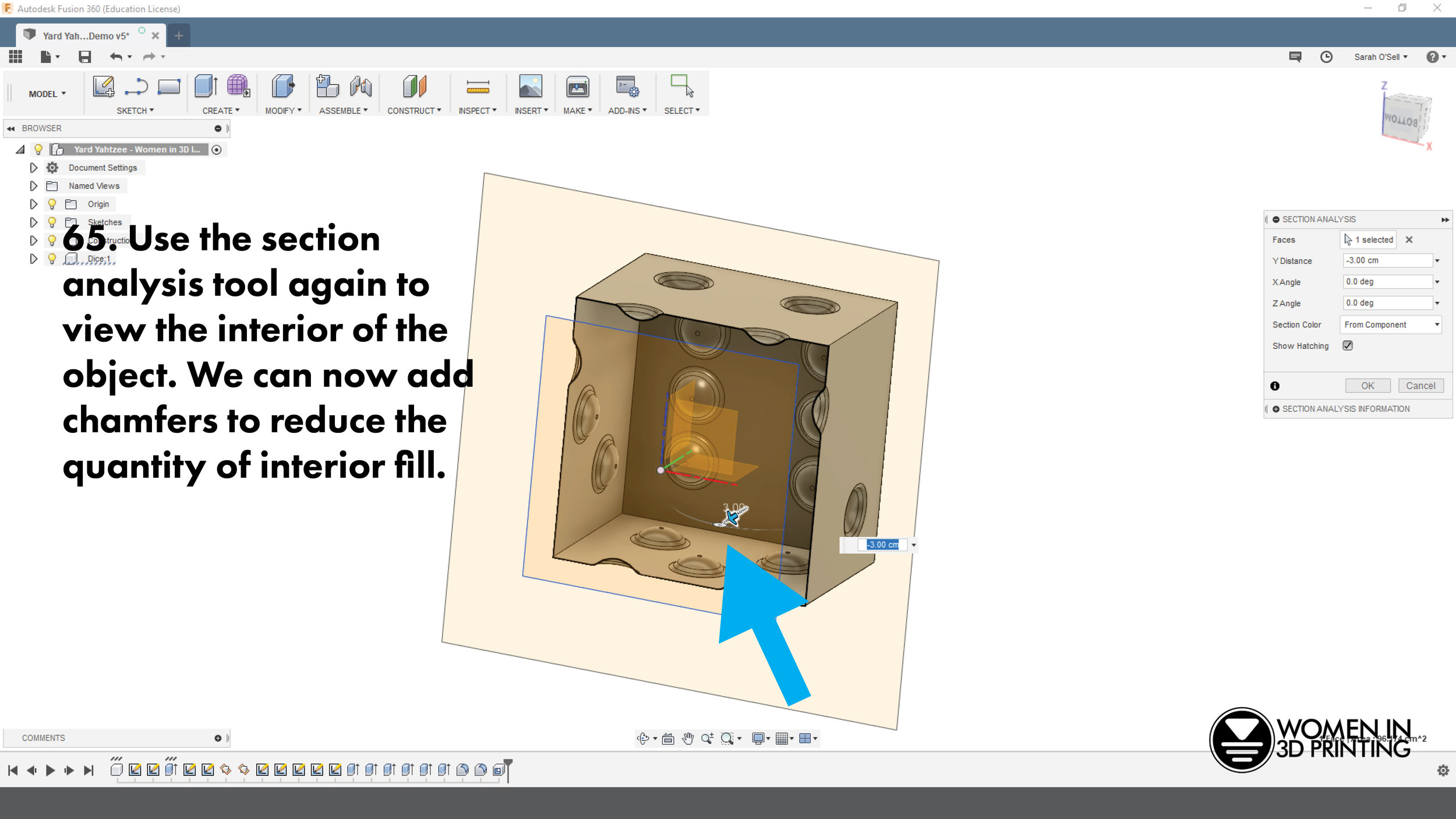
Task: Open the Y Distance value dropdown arrow
Action: coord(1437,261)
